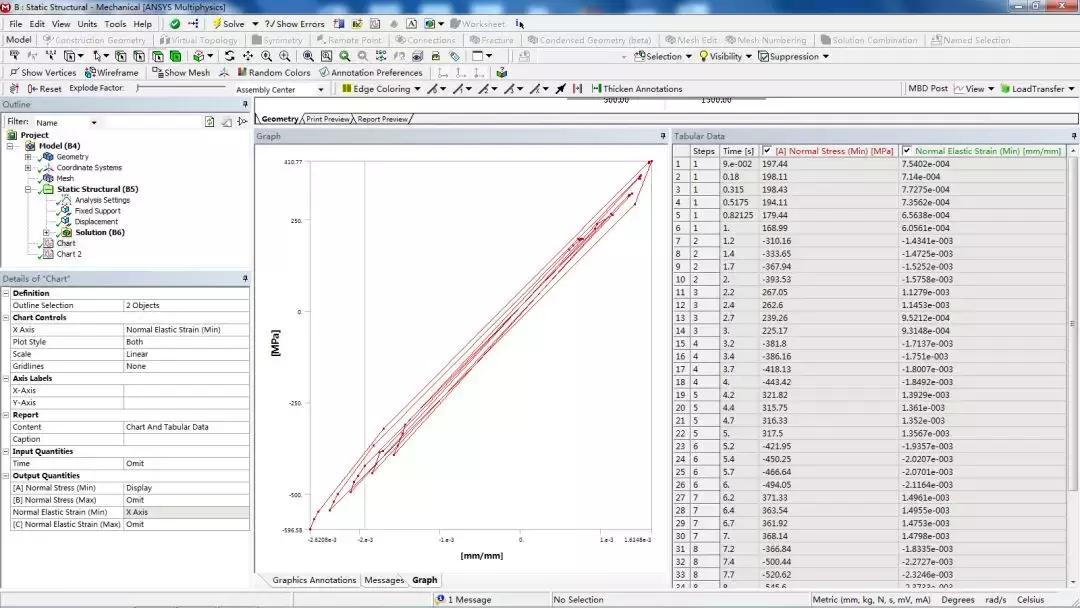
Task: Adjust the Explode Factor slider
Action: coord(182,88)
